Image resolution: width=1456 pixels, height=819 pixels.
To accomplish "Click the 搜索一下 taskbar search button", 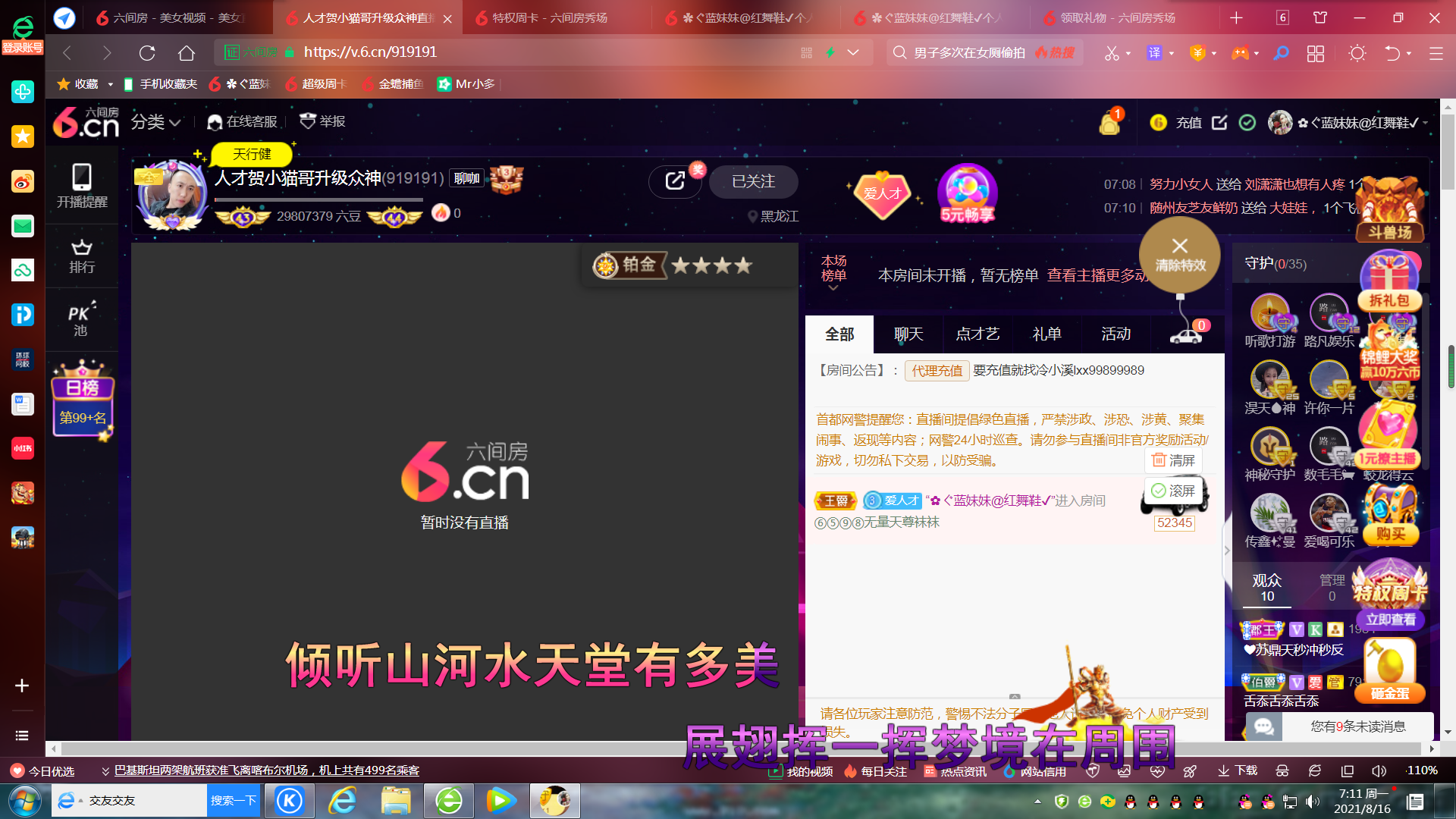I will click(234, 801).
